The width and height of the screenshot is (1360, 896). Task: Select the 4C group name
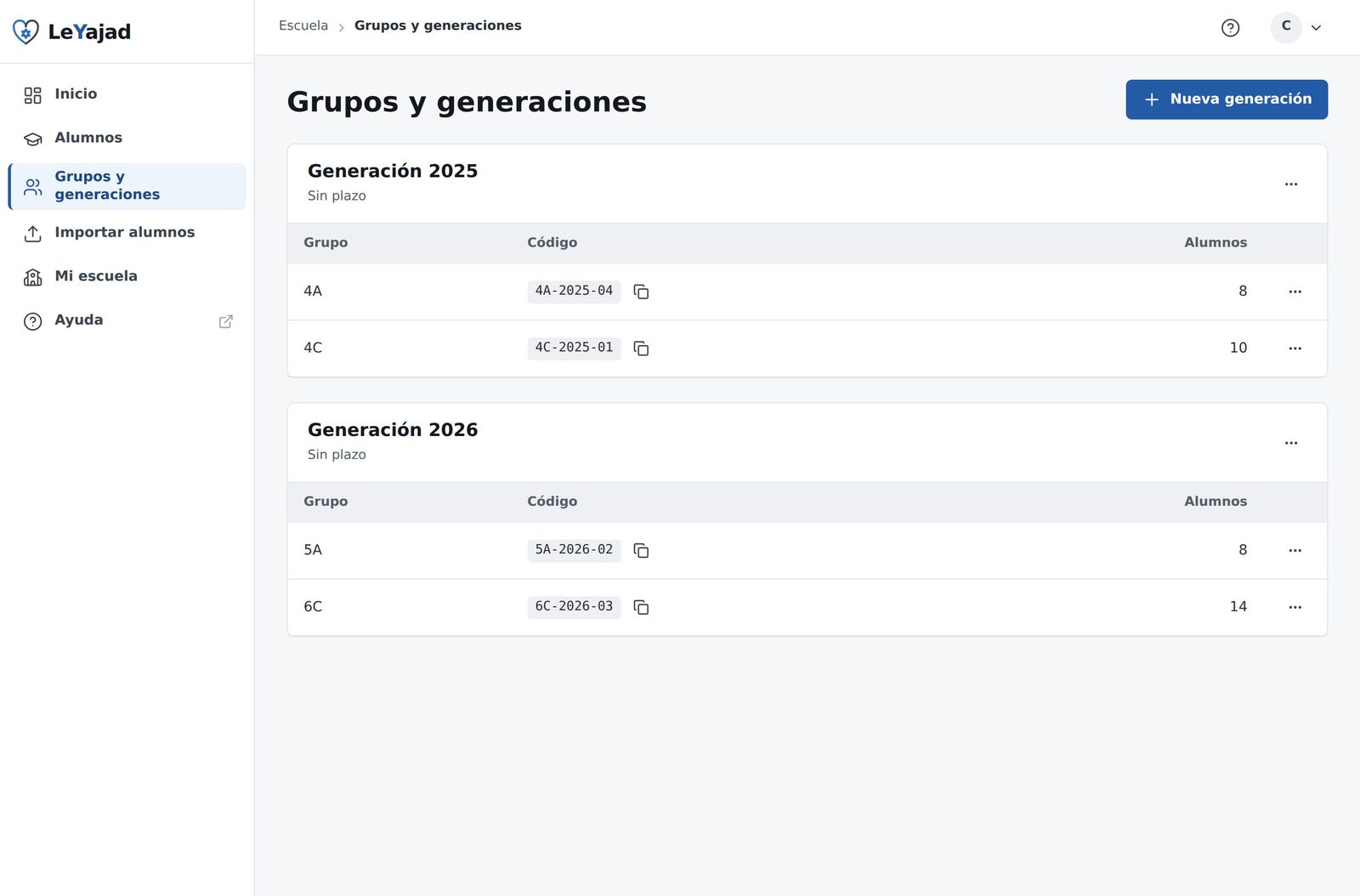313,349
